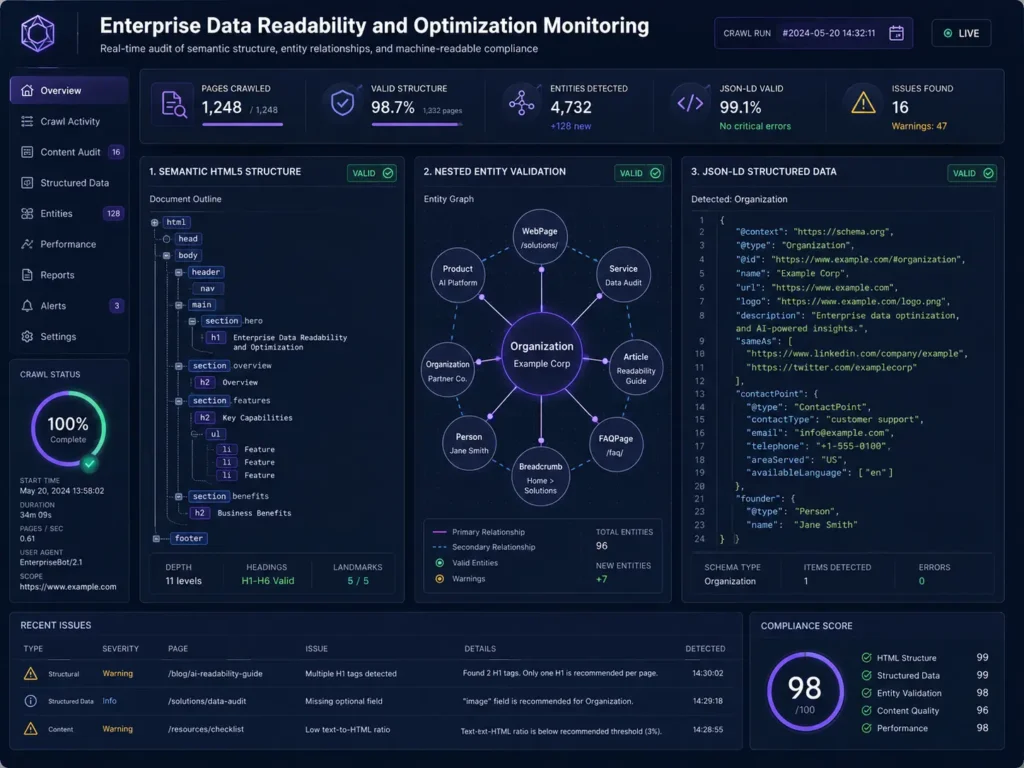The width and height of the screenshot is (1024, 768).
Task: Click the 100% Complete crawl progress ring
Action: click(x=68, y=429)
